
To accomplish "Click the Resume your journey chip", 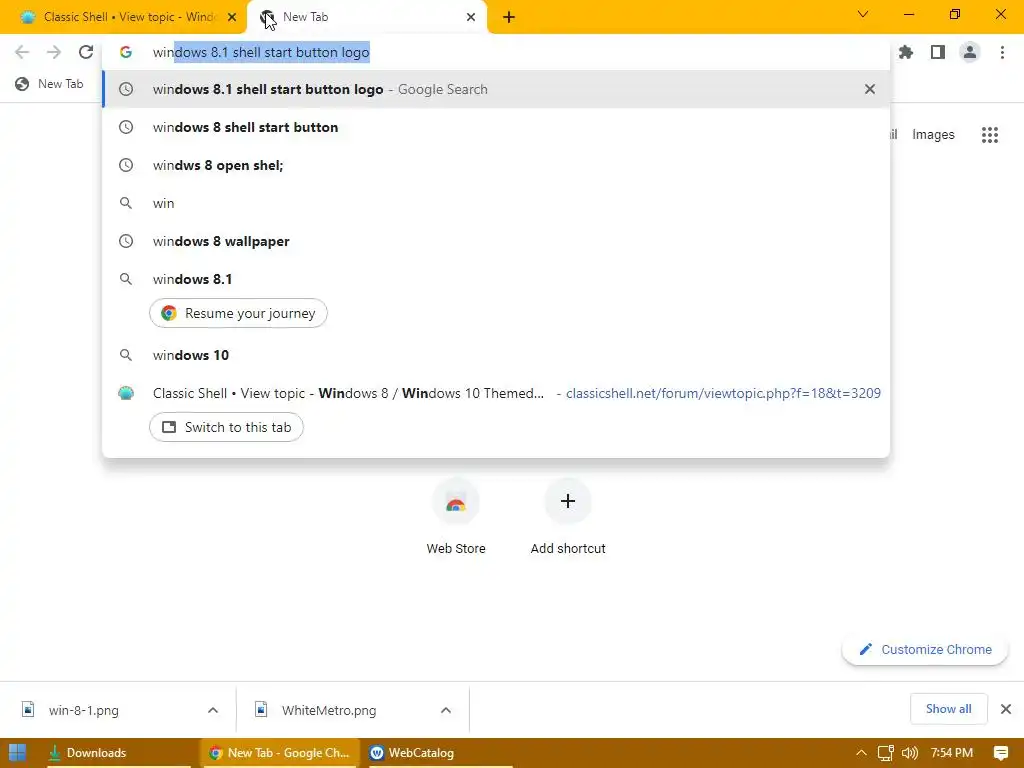I will coord(238,313).
